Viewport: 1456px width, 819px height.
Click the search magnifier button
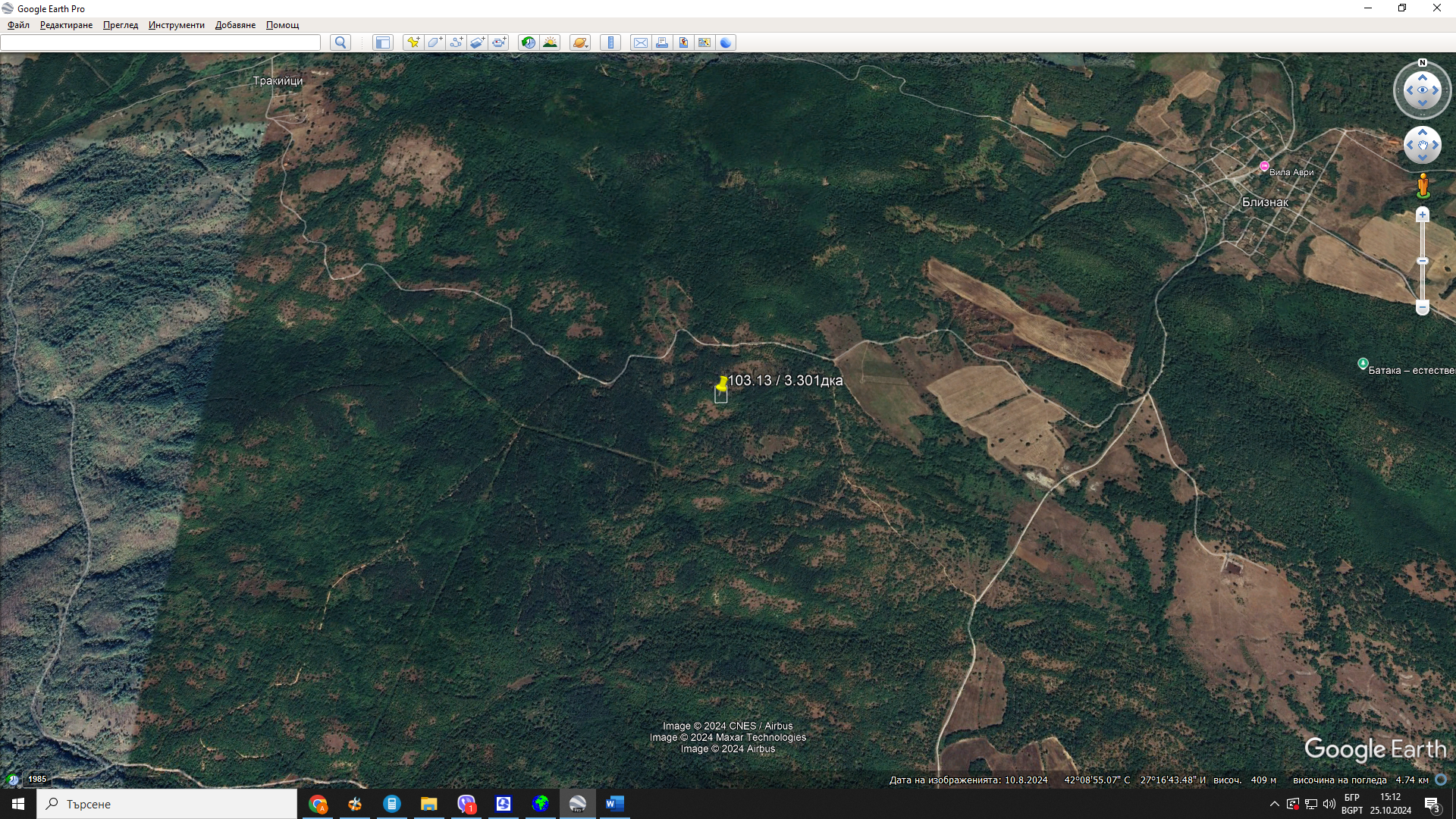tap(340, 42)
